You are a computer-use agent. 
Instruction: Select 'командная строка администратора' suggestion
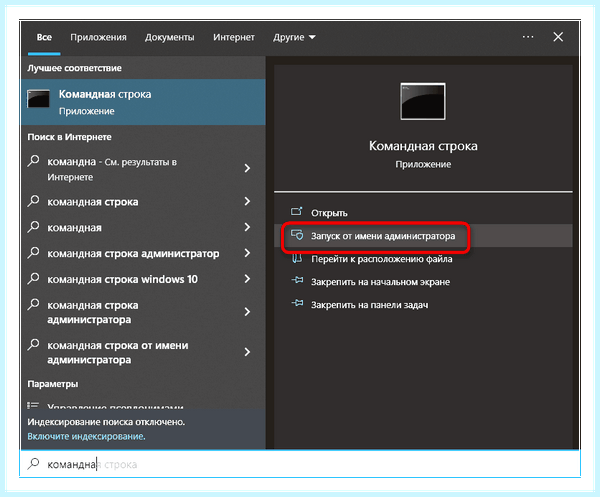[x=93, y=313]
